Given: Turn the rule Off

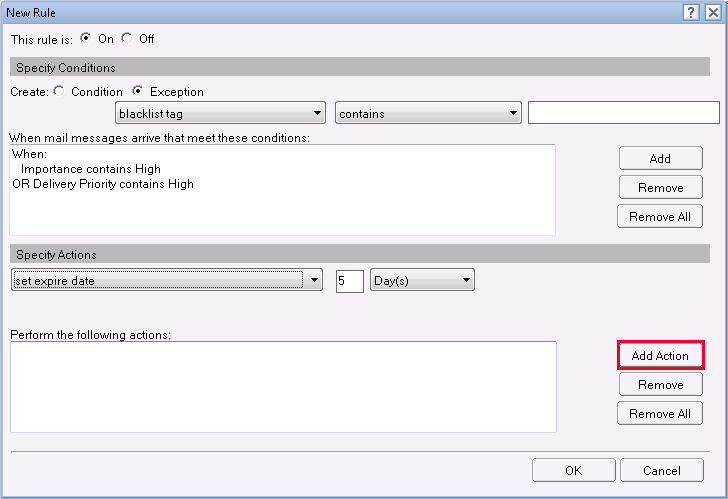Looking at the screenshot, I should tap(127, 39).
